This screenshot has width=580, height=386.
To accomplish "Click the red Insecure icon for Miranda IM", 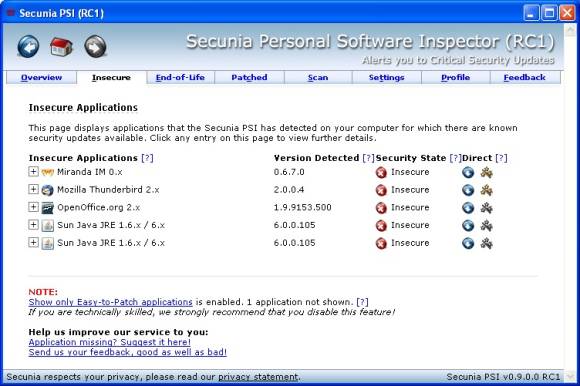I will (381, 172).
